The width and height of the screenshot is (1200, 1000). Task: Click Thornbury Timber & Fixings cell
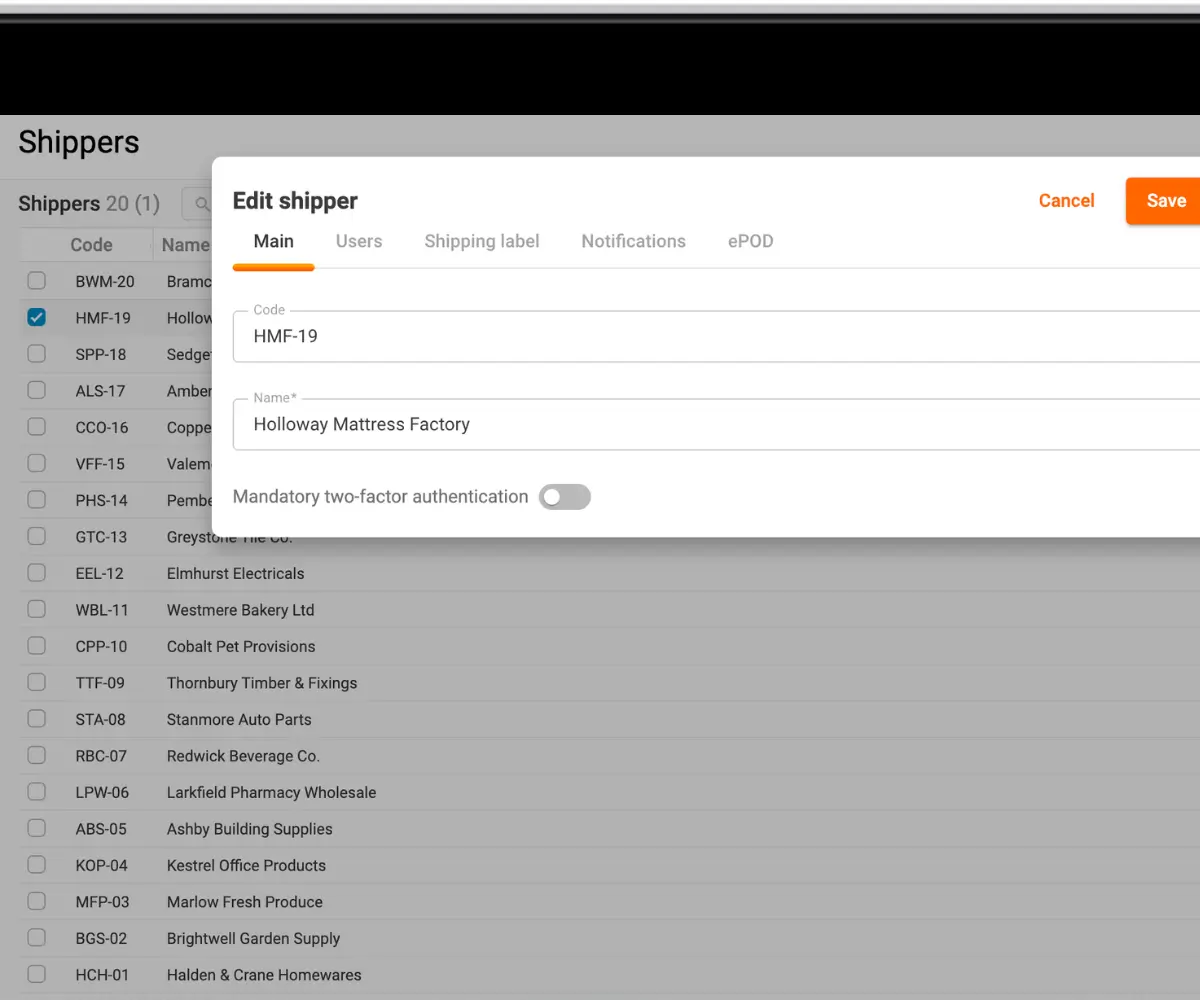[x=262, y=683]
